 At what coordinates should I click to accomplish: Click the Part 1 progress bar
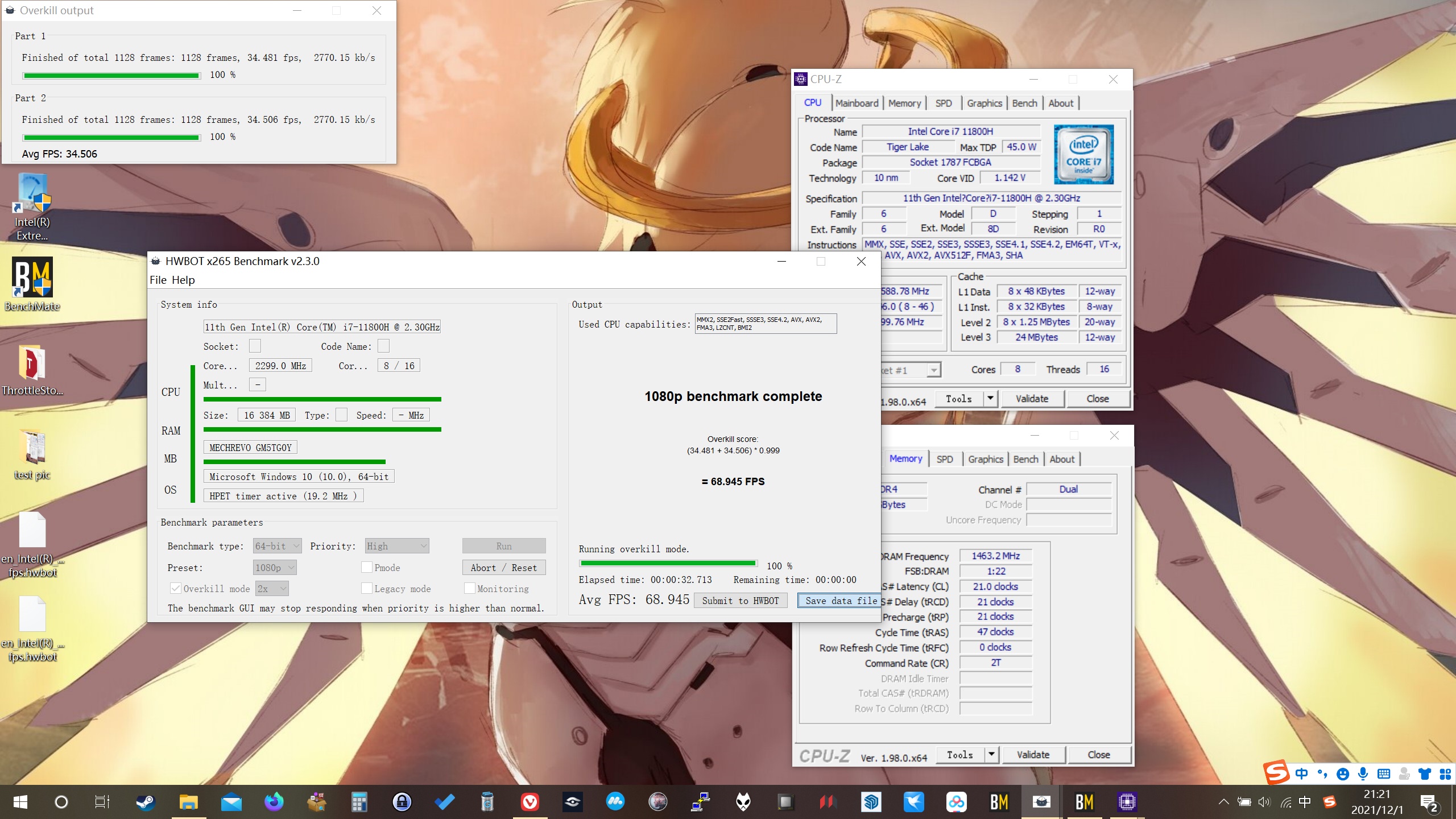tap(111, 76)
